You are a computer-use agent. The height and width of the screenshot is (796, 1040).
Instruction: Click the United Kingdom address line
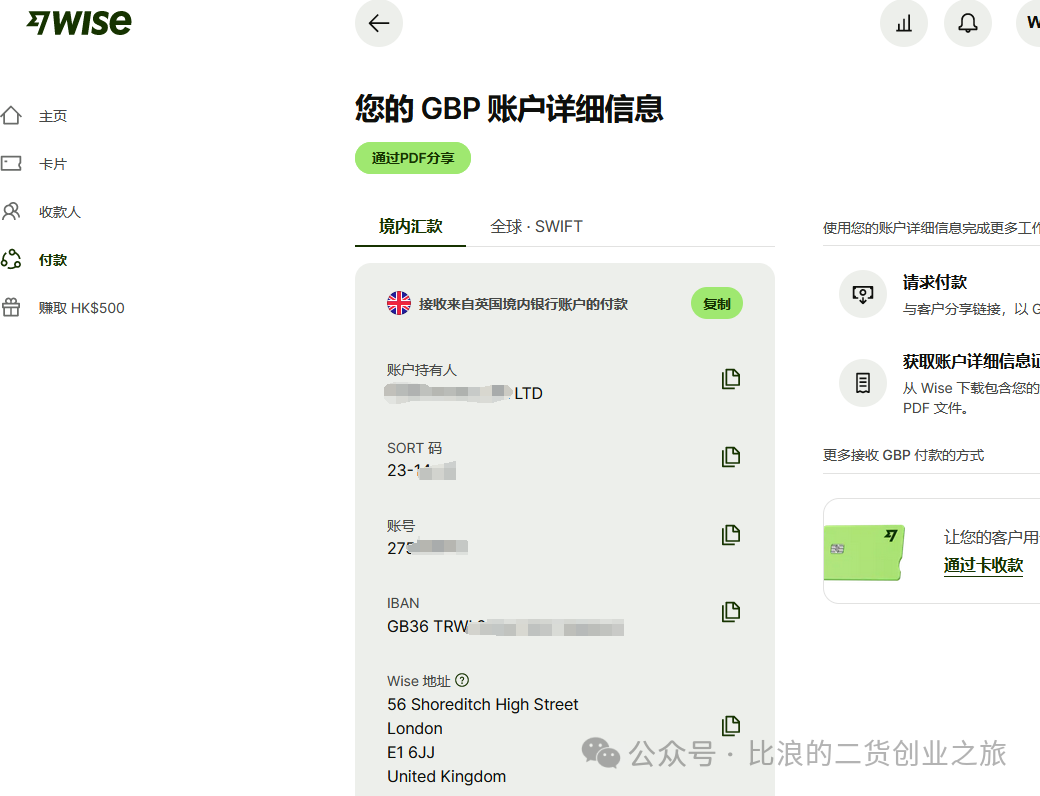click(x=446, y=776)
